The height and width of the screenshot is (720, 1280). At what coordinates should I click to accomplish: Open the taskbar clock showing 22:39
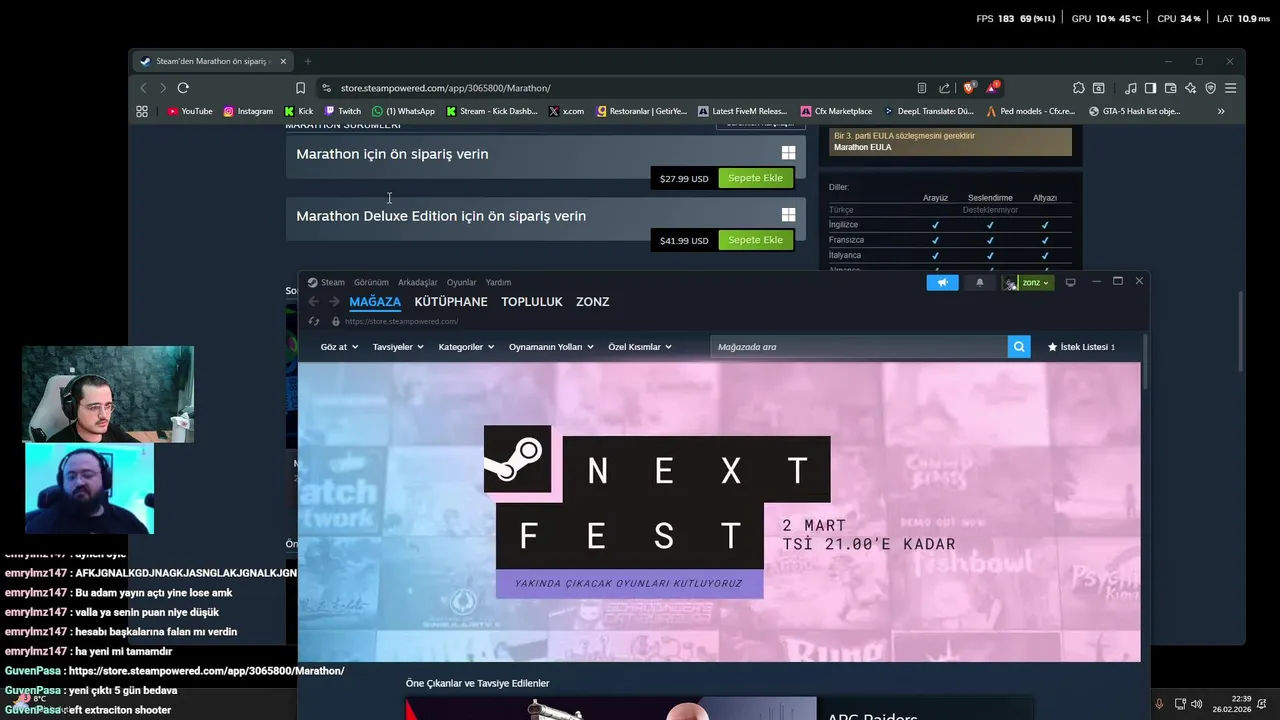[1232, 704]
